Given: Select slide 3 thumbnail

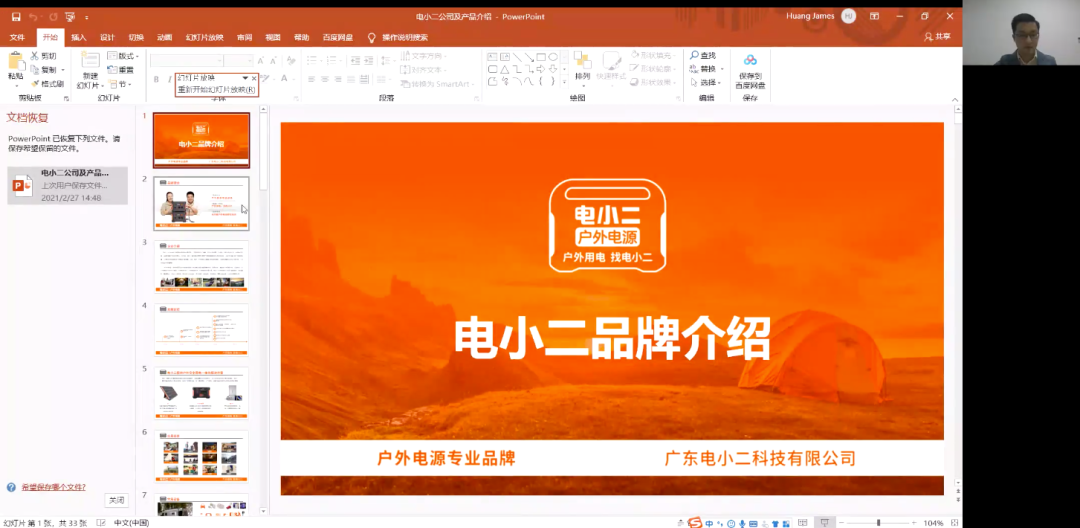Looking at the screenshot, I should pos(201,266).
